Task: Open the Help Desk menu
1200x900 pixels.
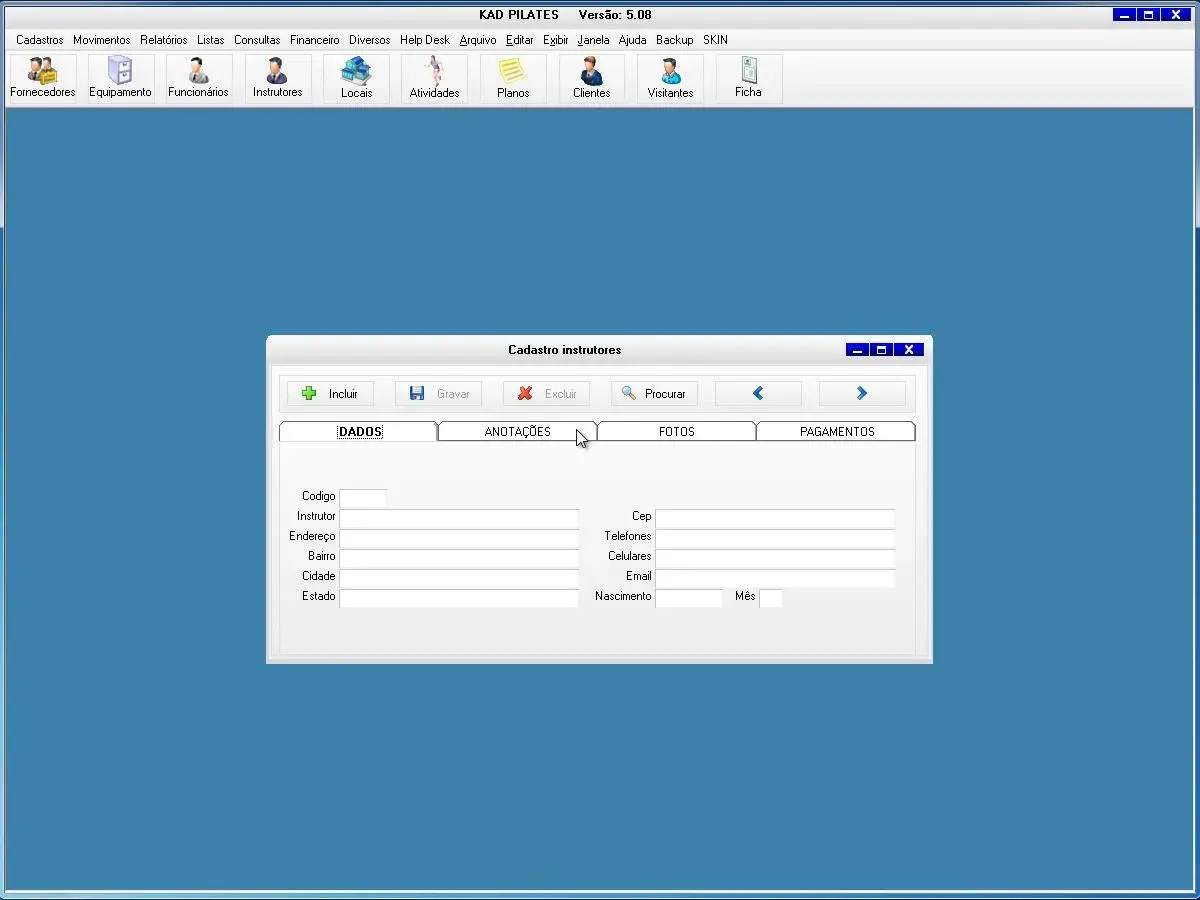Action: (x=425, y=40)
